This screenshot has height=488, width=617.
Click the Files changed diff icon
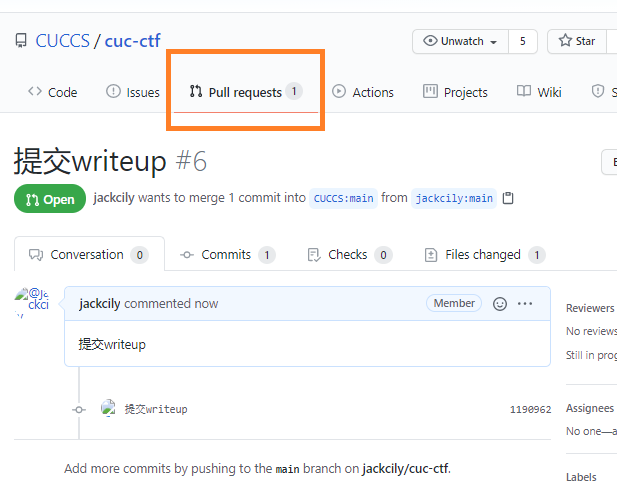431,255
